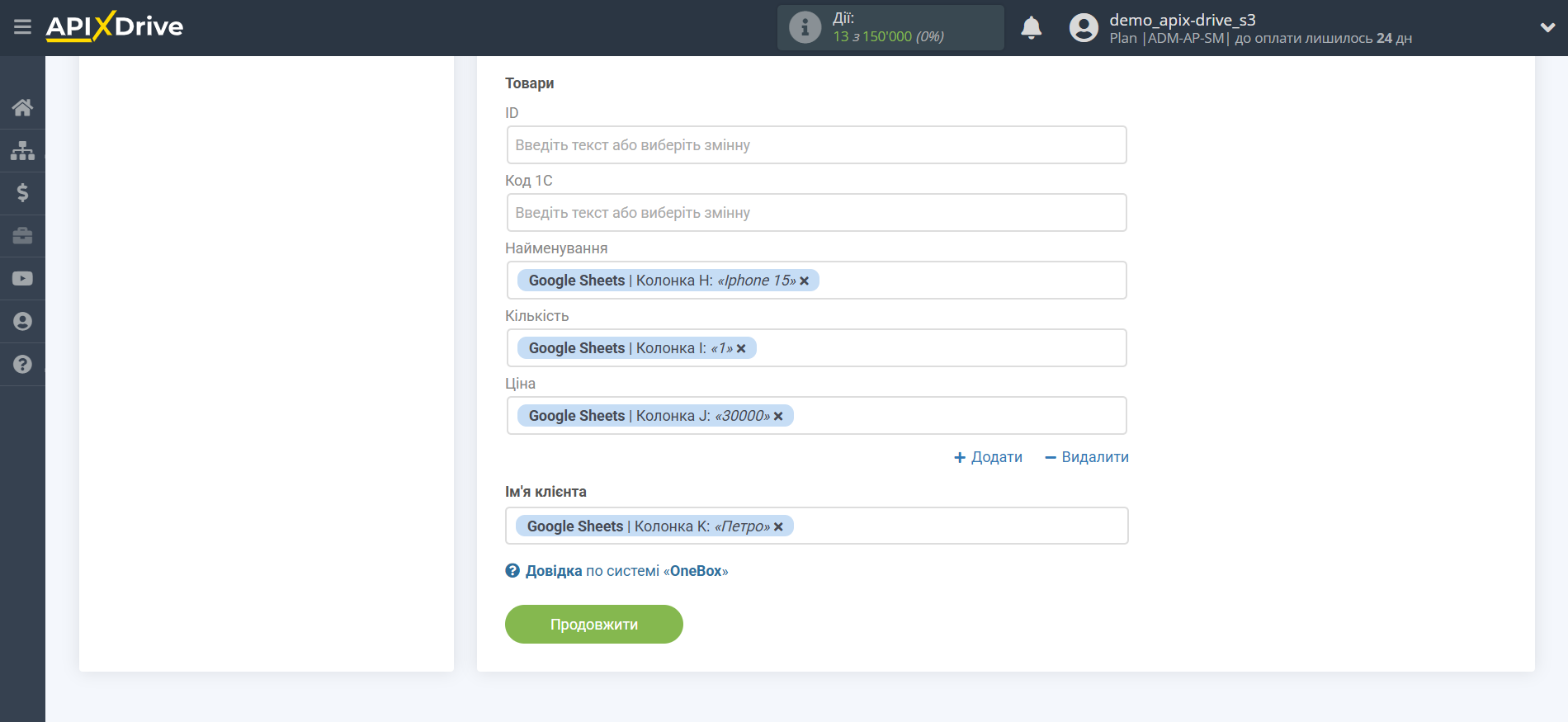The width and height of the screenshot is (1568, 722).
Task: Open the connections sitemap icon
Action: [22, 150]
